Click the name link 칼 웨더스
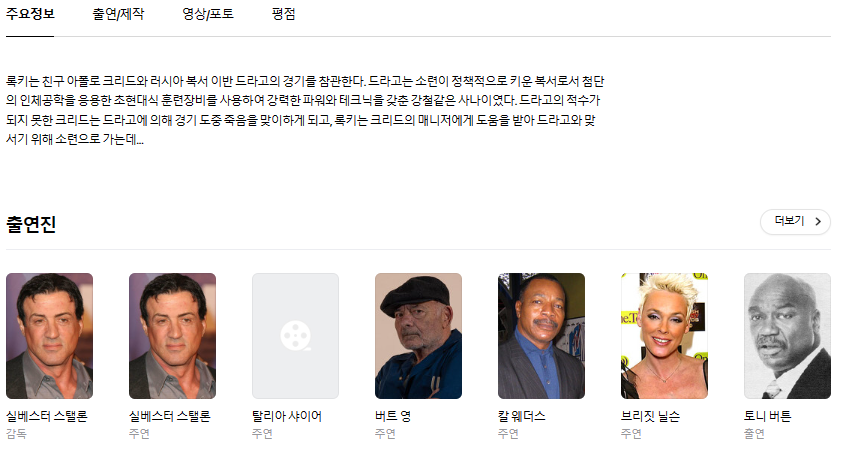The image size is (868, 452). [521, 416]
